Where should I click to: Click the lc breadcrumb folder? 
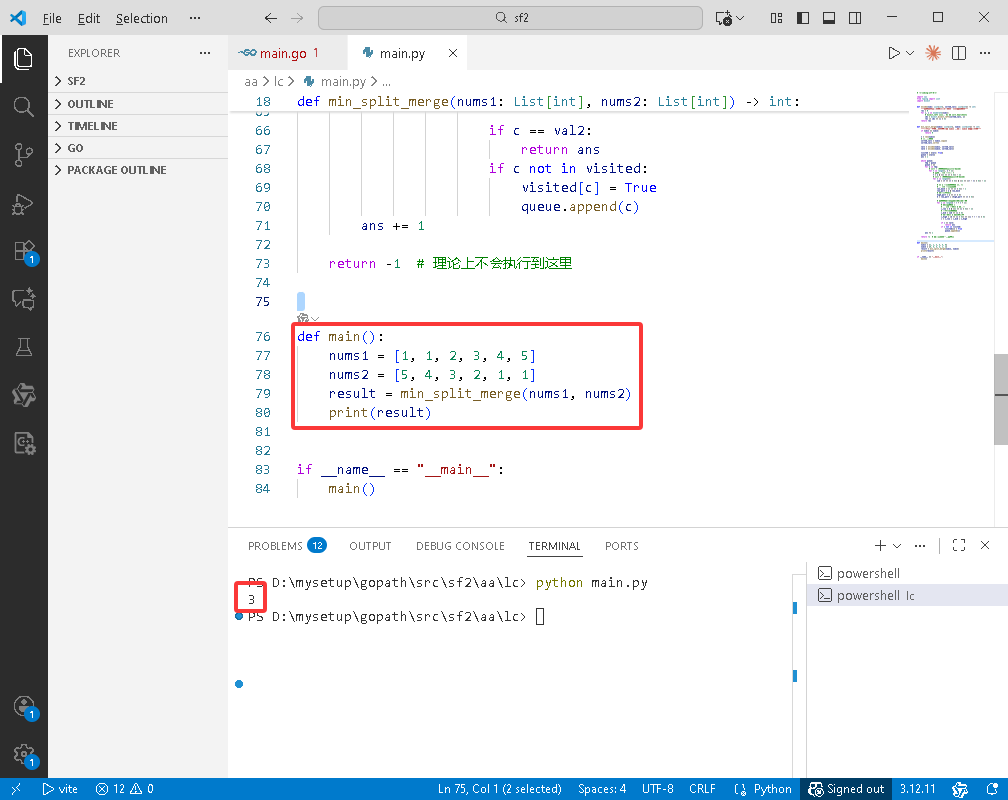tap(278, 82)
